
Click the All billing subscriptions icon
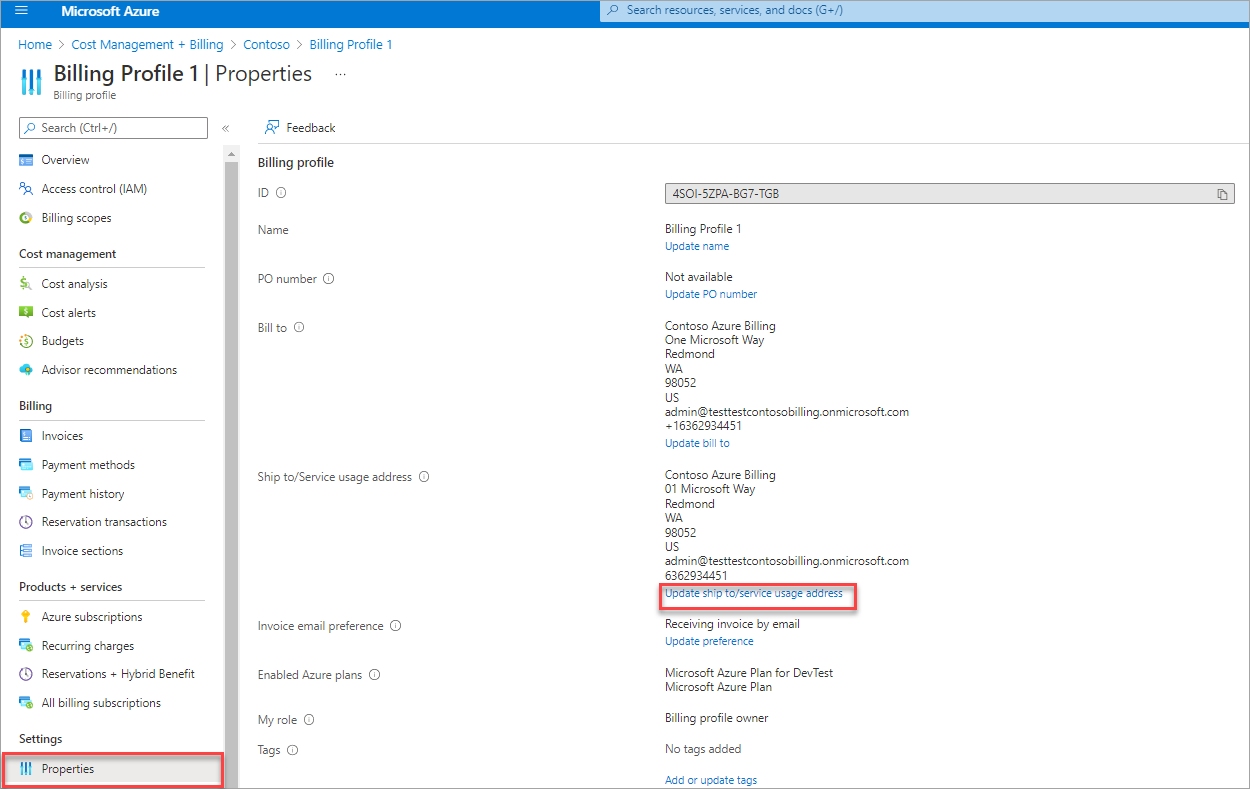click(x=26, y=703)
